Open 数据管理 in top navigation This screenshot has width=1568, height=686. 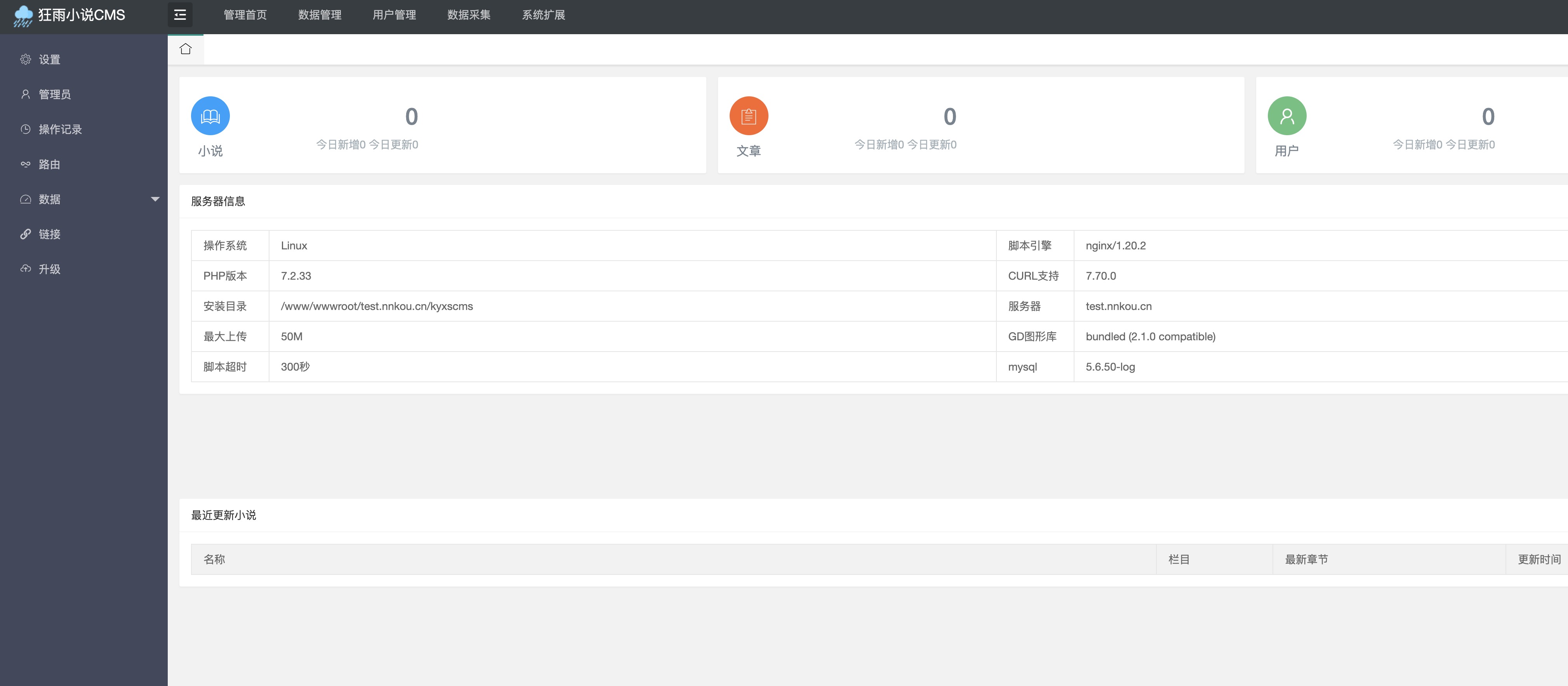[320, 15]
